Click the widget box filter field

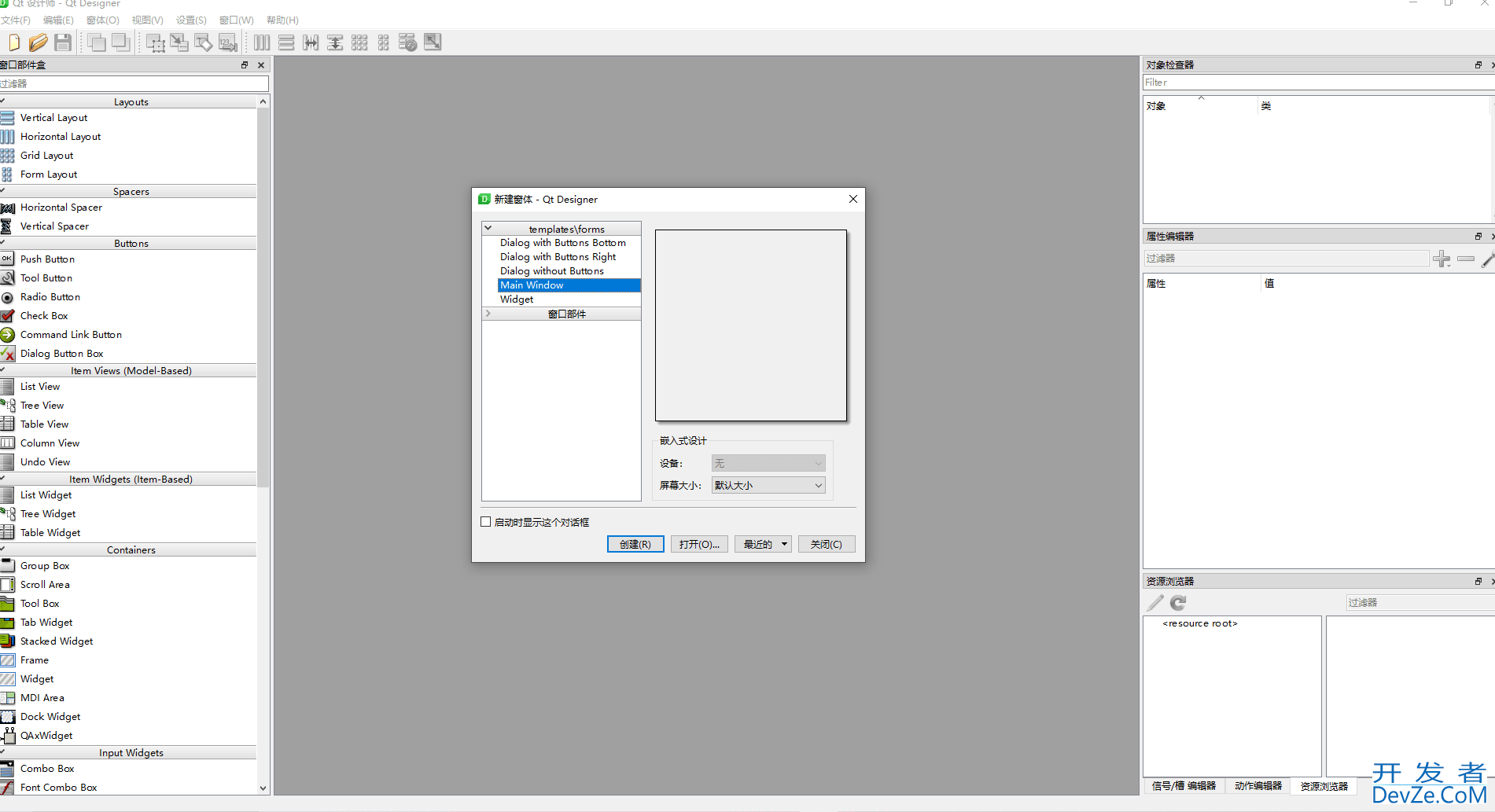pyautogui.click(x=134, y=83)
